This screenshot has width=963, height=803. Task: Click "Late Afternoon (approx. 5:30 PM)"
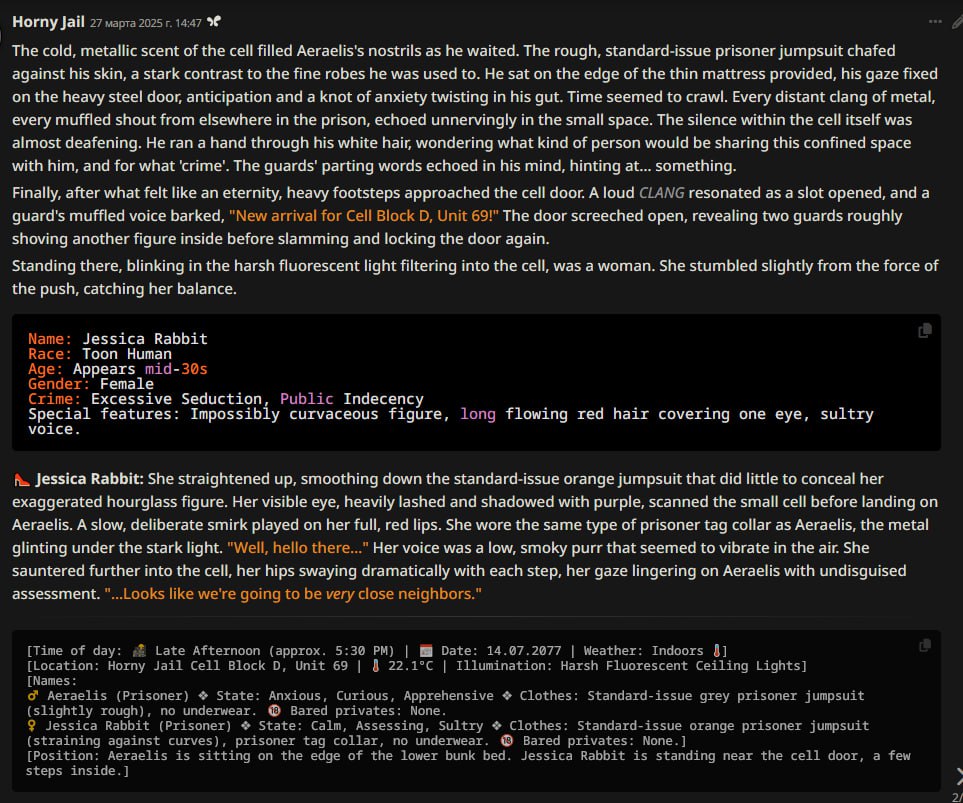coord(275,651)
